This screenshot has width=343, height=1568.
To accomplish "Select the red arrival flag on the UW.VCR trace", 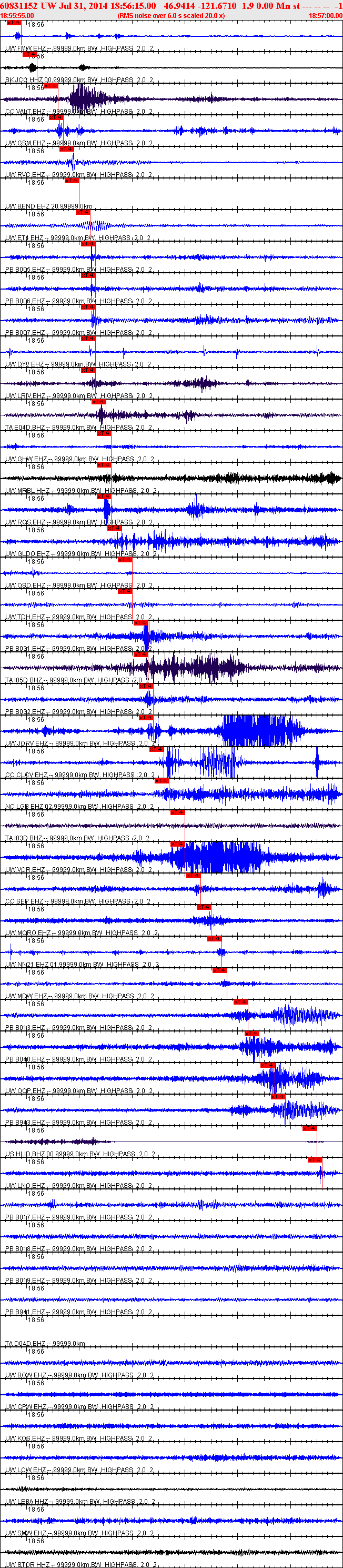I will click(x=177, y=843).
